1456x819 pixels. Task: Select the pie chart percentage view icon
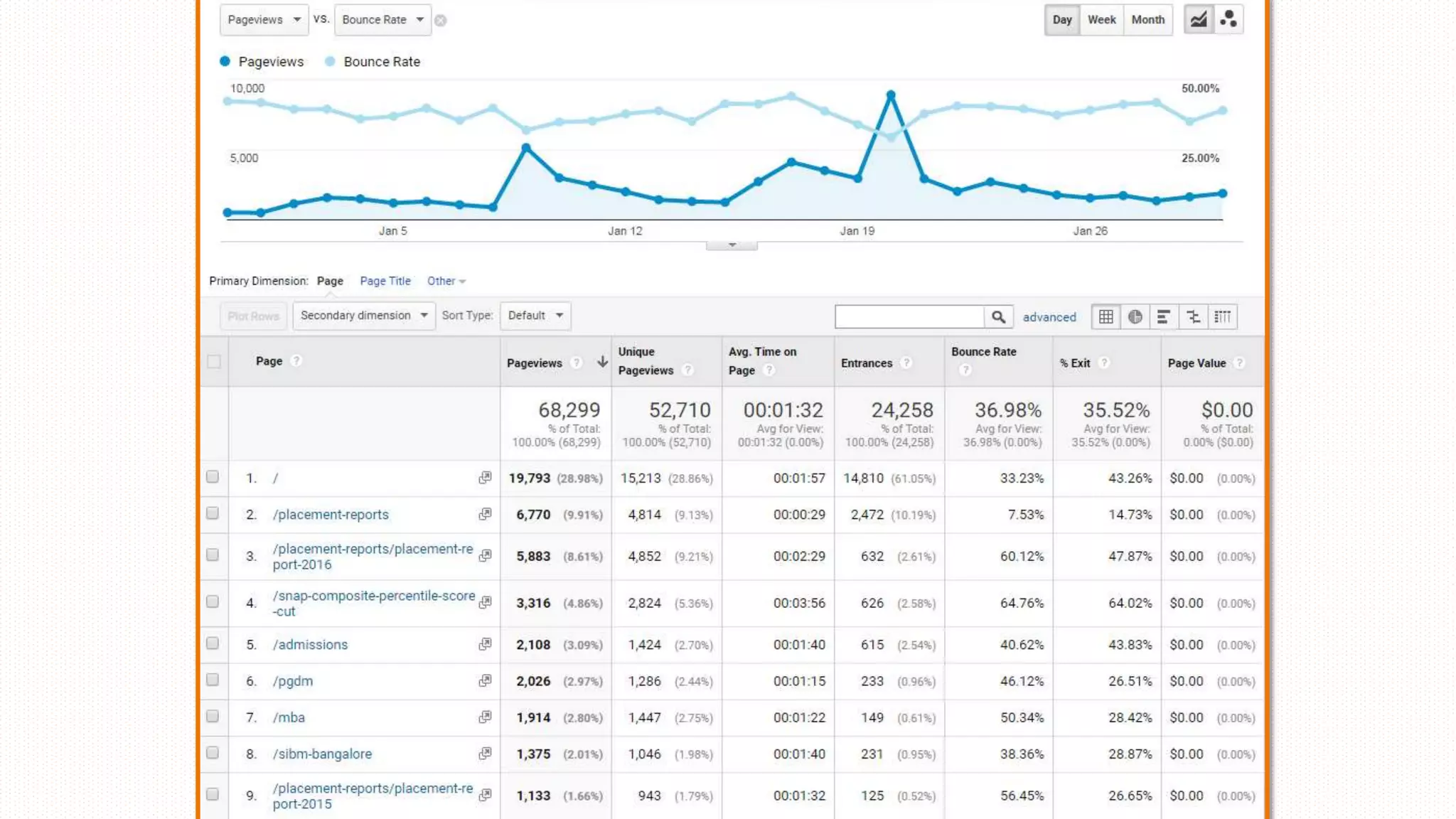tap(1135, 317)
